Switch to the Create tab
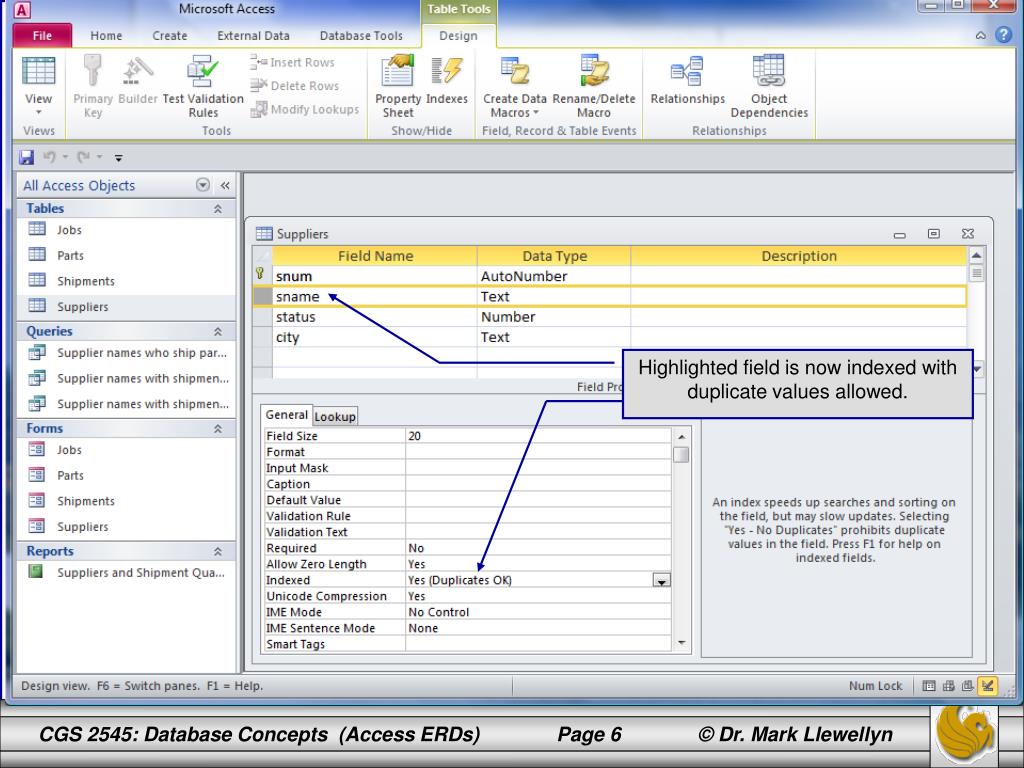Screen dimensions: 1024x768 click(170, 36)
